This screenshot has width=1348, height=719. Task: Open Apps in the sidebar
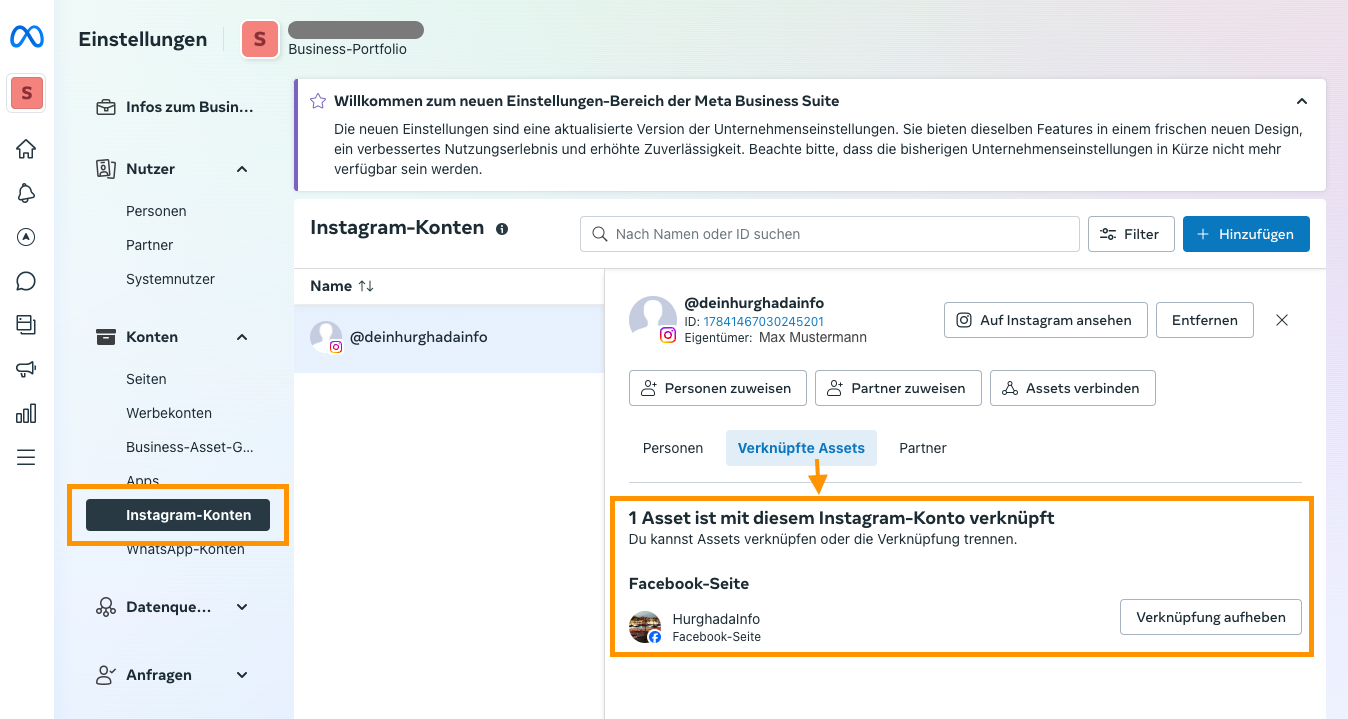pyautogui.click(x=143, y=481)
